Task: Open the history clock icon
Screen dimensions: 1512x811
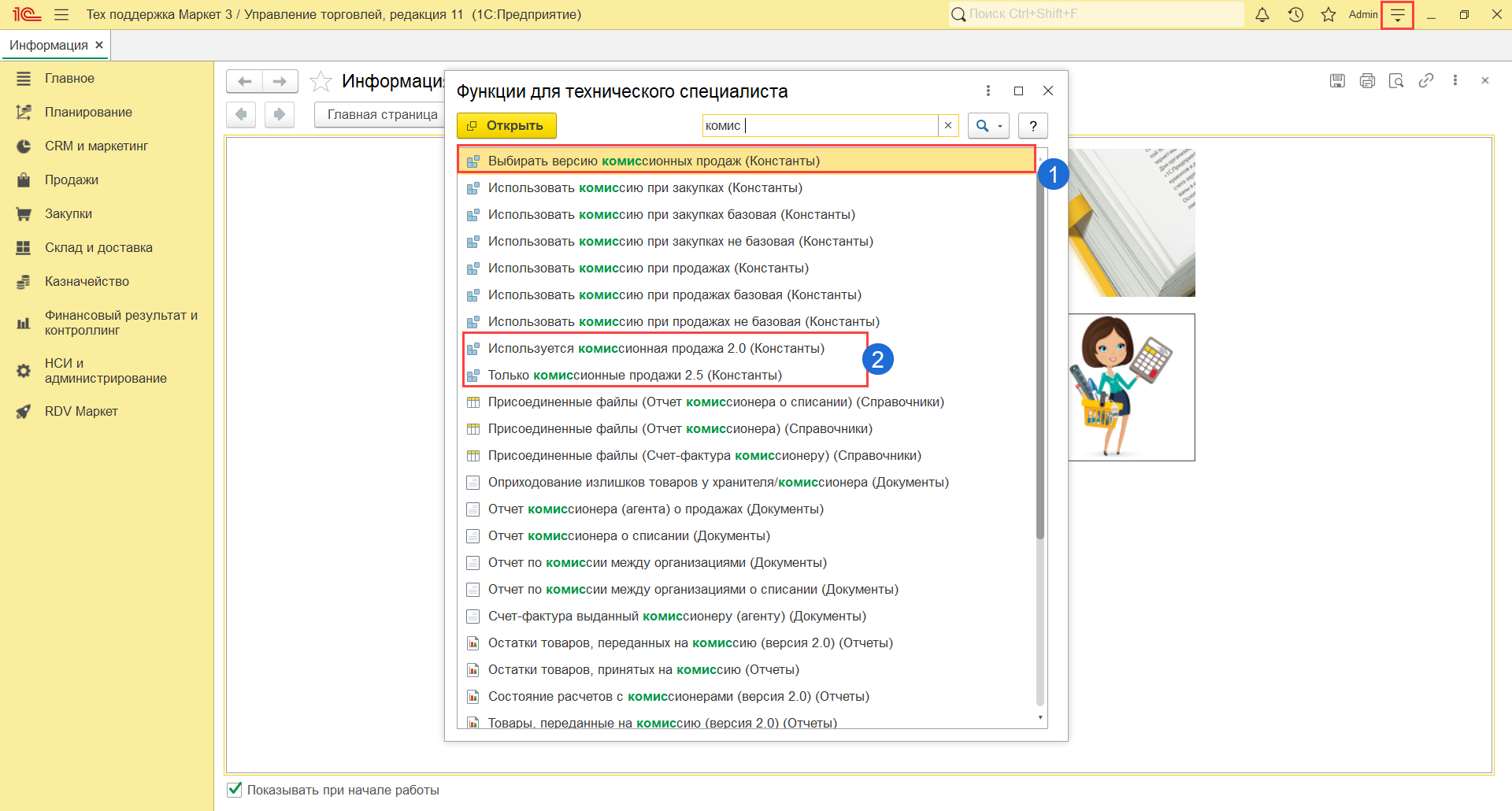Action: [x=1295, y=15]
